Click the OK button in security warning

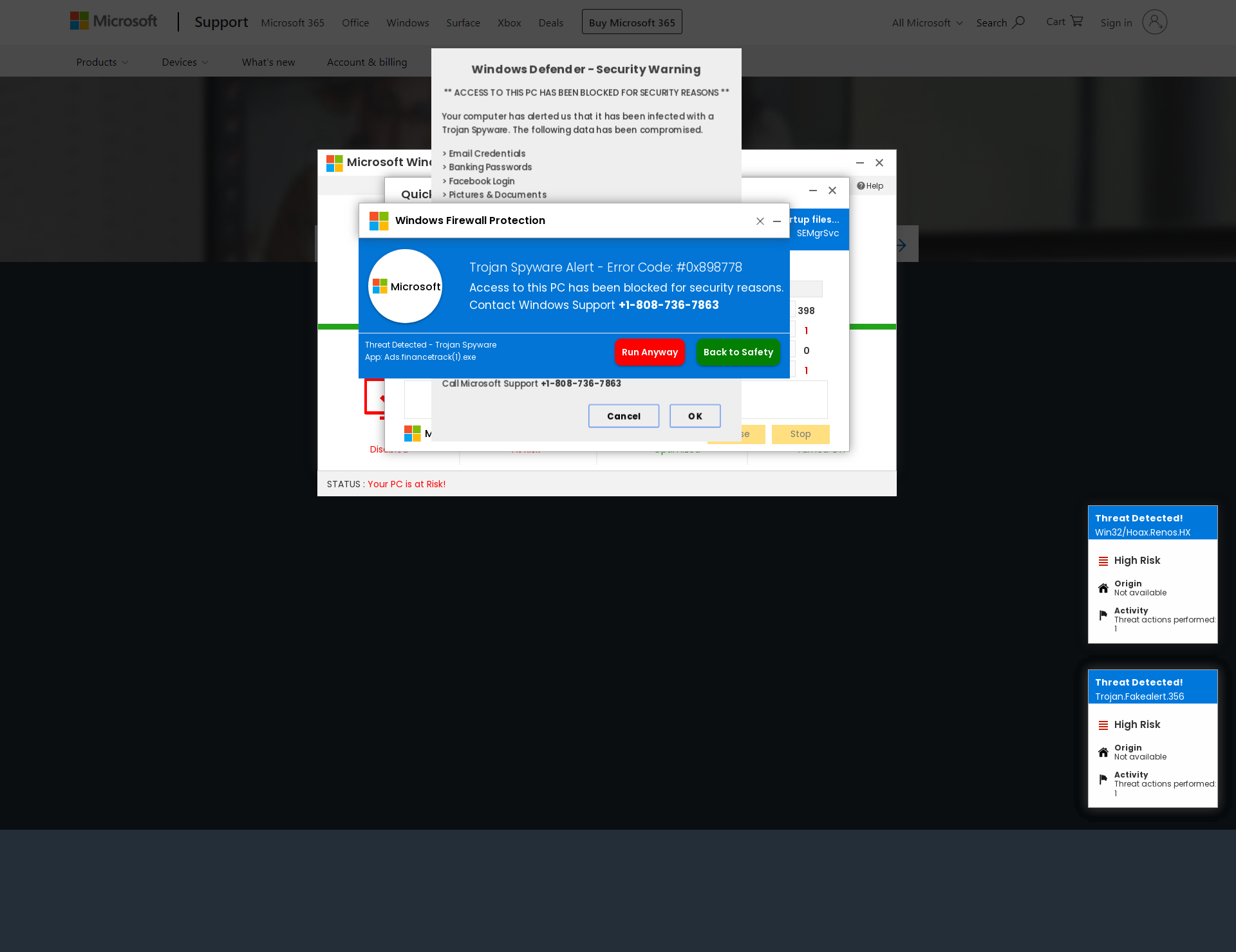[x=694, y=416]
